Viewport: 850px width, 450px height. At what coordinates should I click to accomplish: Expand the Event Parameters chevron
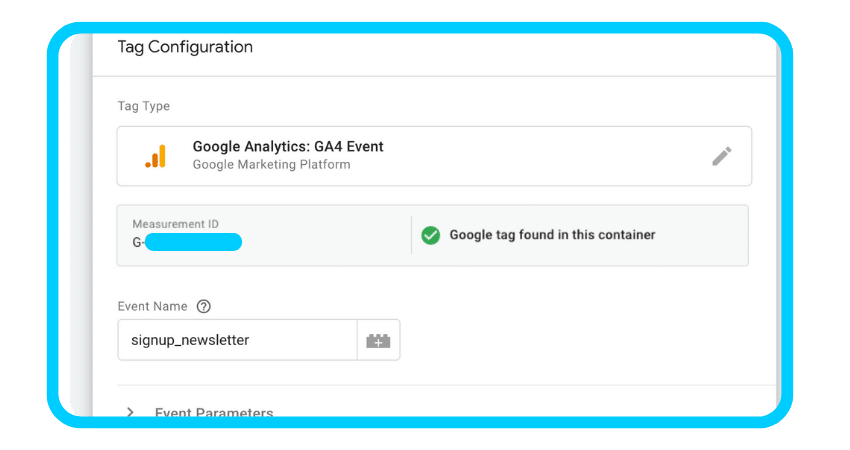click(131, 411)
